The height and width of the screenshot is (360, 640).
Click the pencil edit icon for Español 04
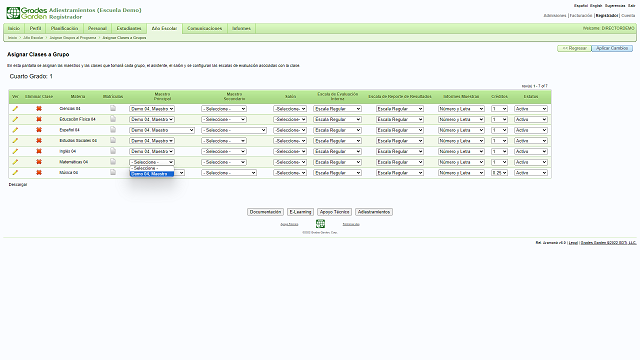pyautogui.click(x=15, y=130)
